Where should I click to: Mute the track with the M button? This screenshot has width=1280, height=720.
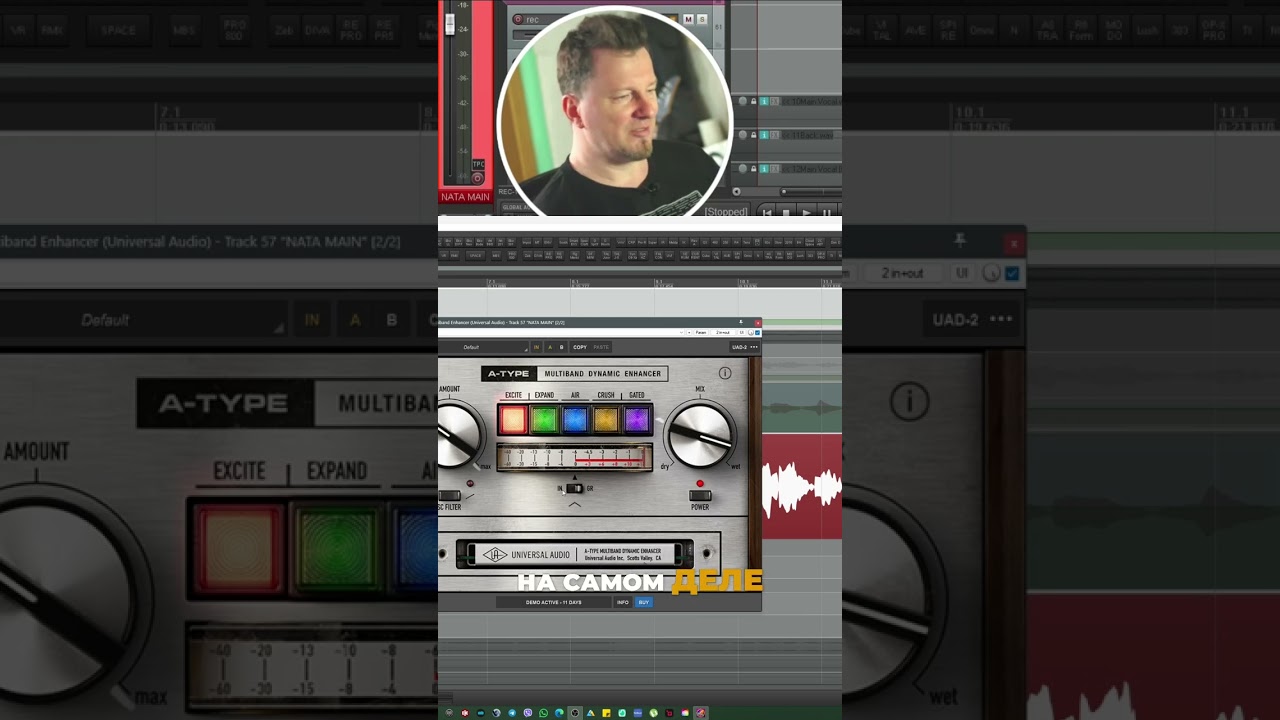(x=688, y=19)
